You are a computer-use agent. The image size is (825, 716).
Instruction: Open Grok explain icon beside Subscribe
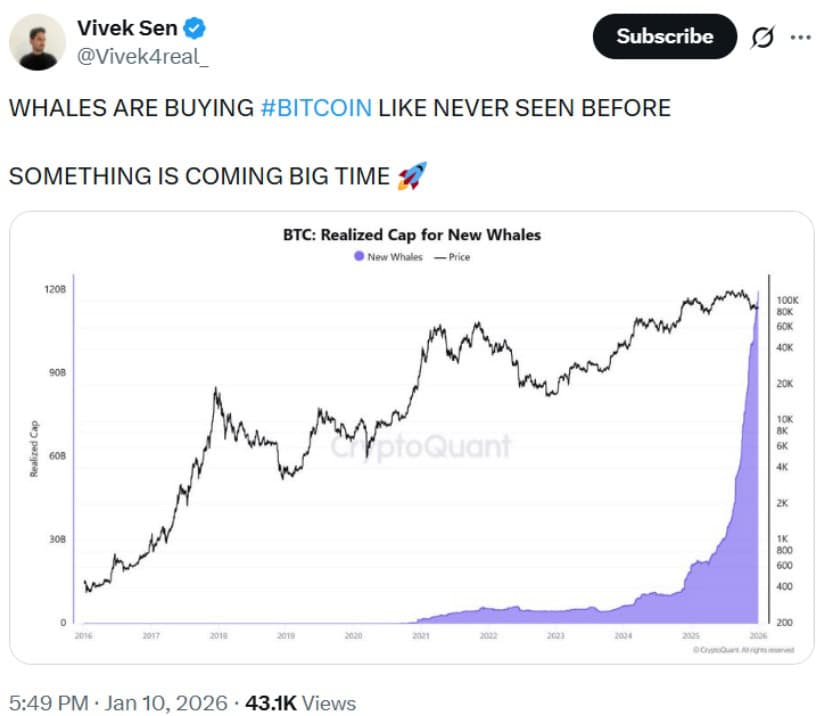click(x=761, y=37)
